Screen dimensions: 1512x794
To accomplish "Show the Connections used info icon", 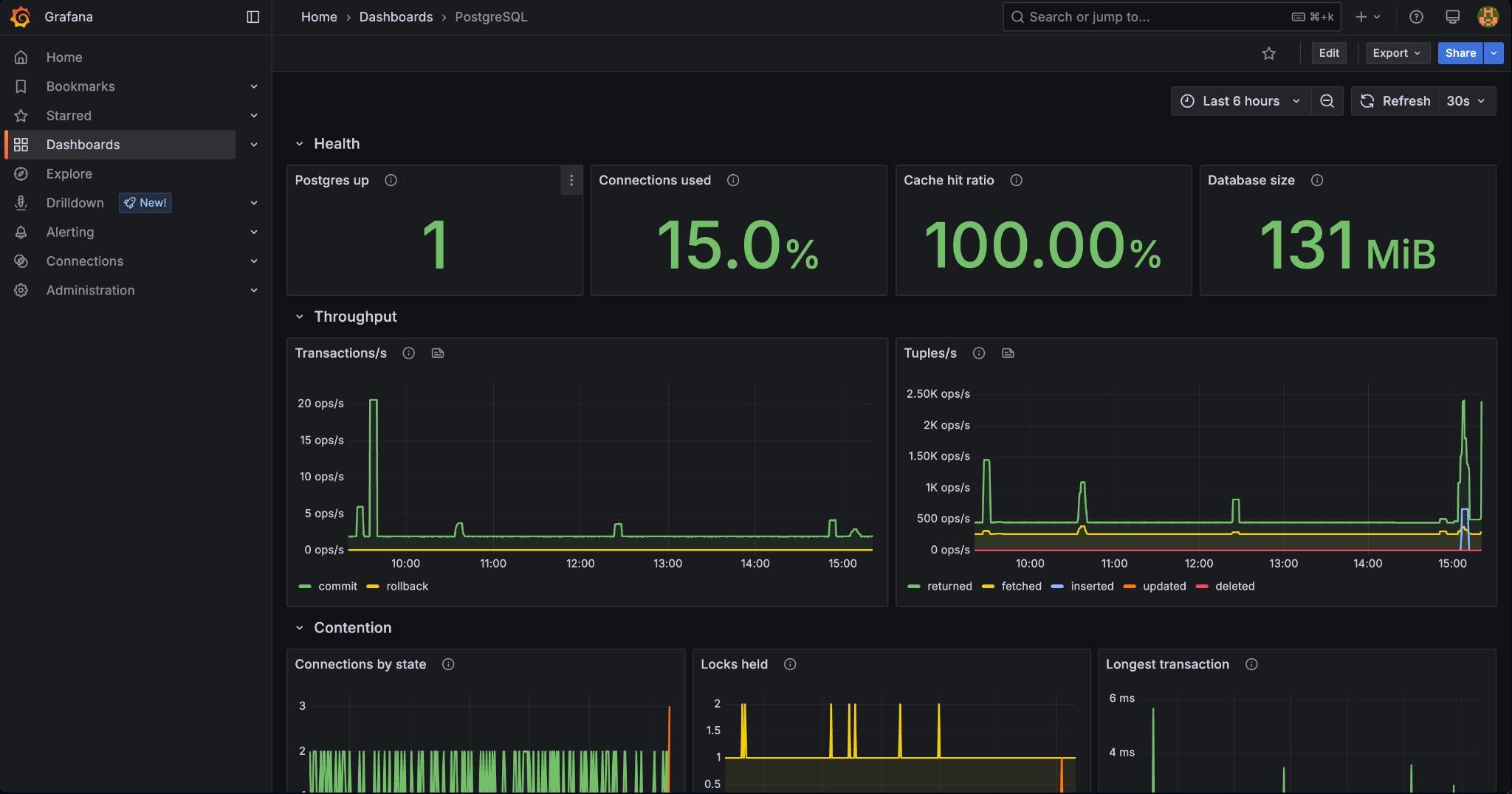I will pos(732,180).
